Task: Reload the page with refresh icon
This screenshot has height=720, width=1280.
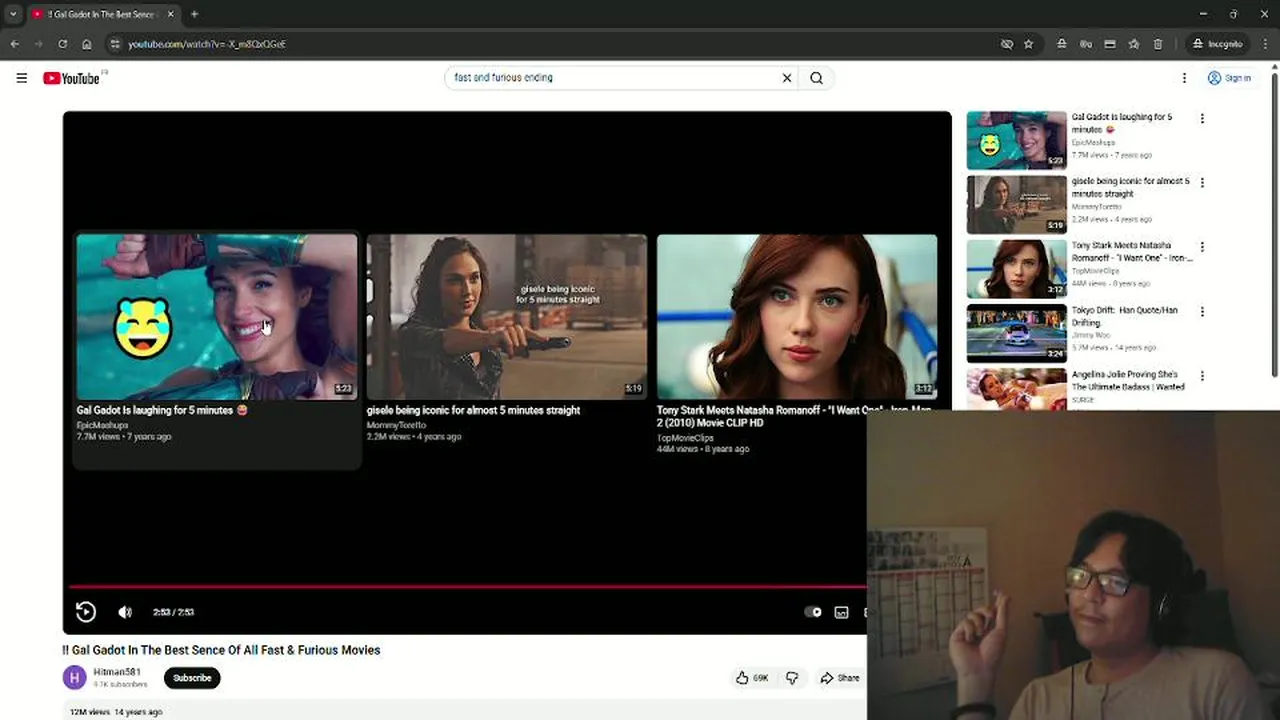Action: click(62, 44)
